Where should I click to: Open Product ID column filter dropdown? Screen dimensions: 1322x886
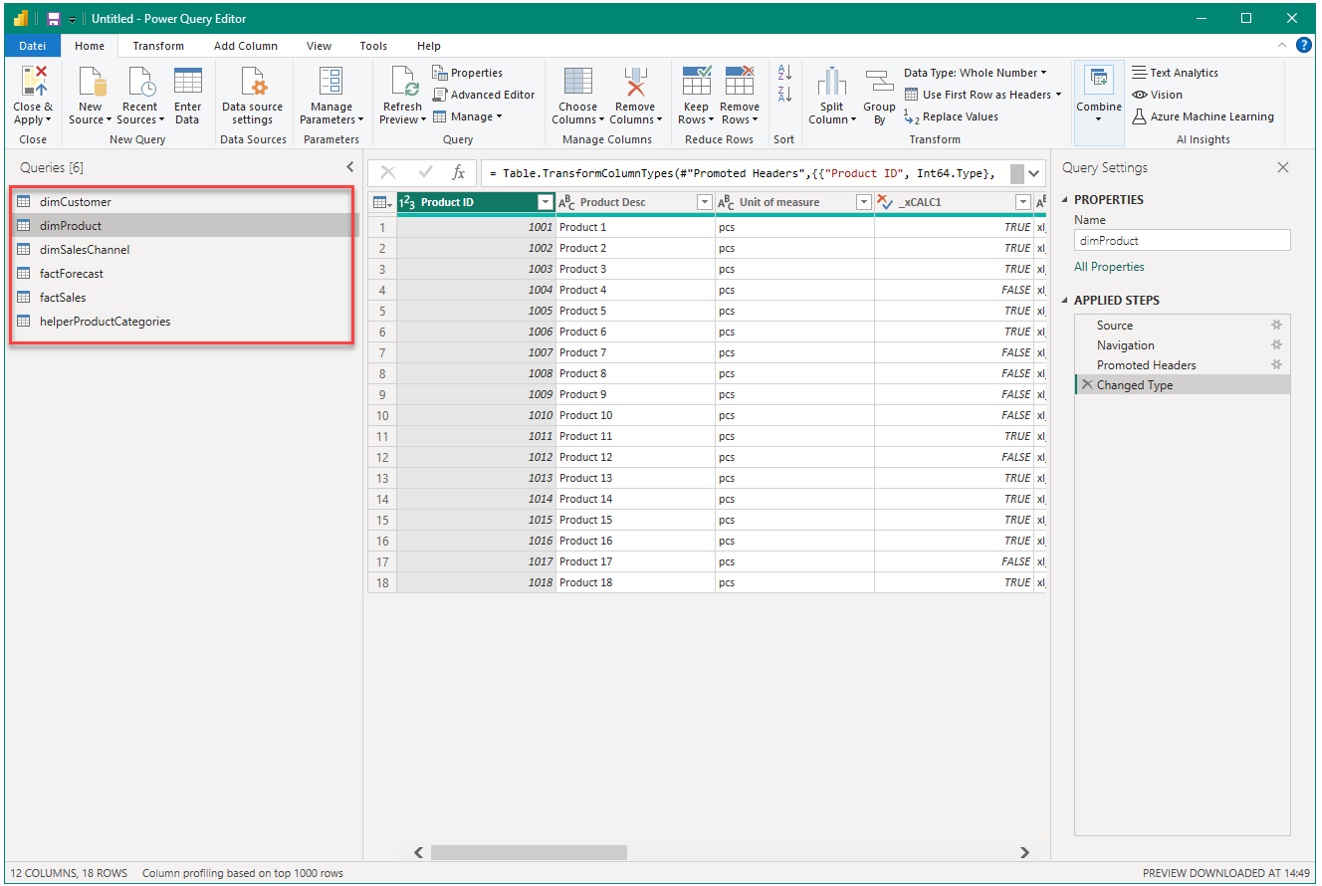coord(545,203)
